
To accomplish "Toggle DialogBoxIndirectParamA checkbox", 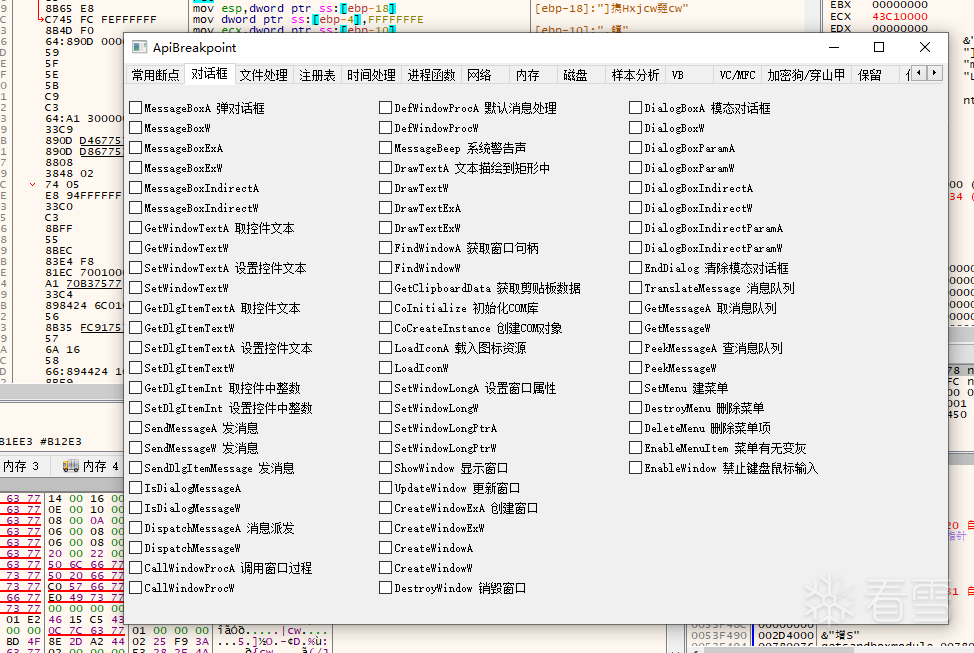I will click(635, 227).
